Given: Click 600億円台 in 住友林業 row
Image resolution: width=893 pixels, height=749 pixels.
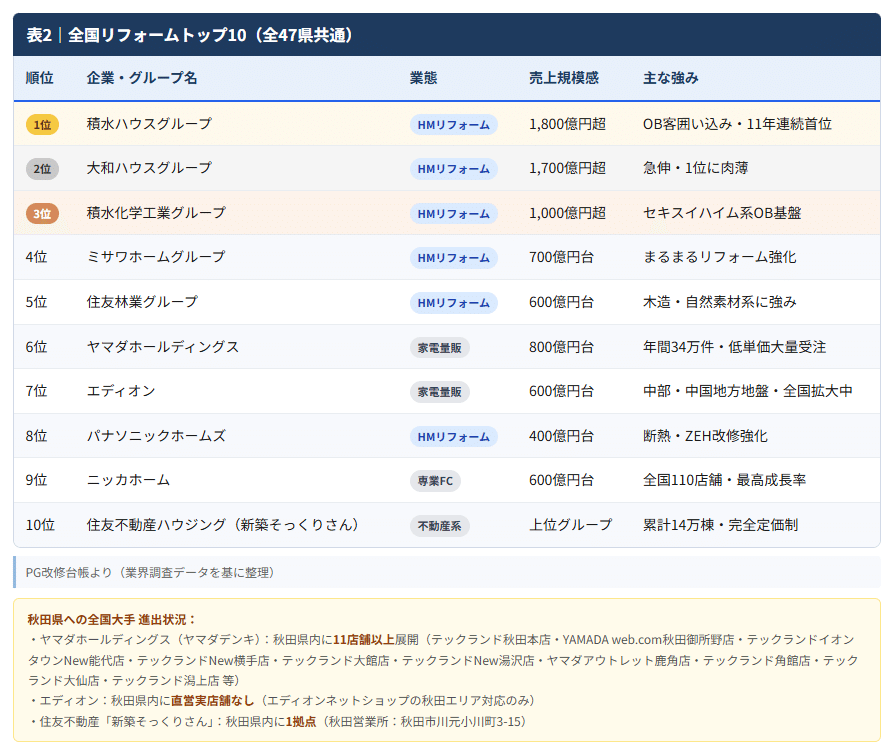Looking at the screenshot, I should (x=562, y=302).
